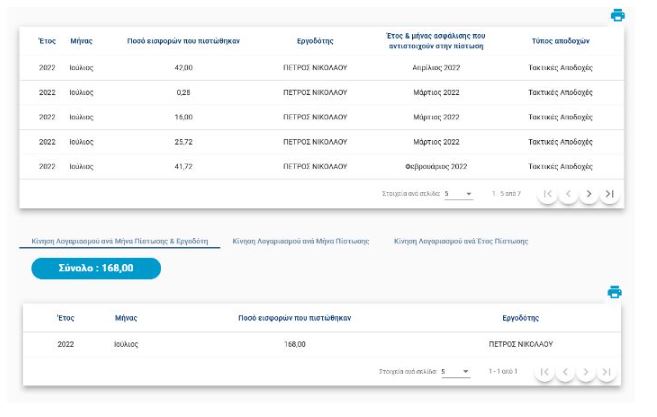Go to next page in top table paginator
The height and width of the screenshot is (417, 657).
[x=589, y=193]
